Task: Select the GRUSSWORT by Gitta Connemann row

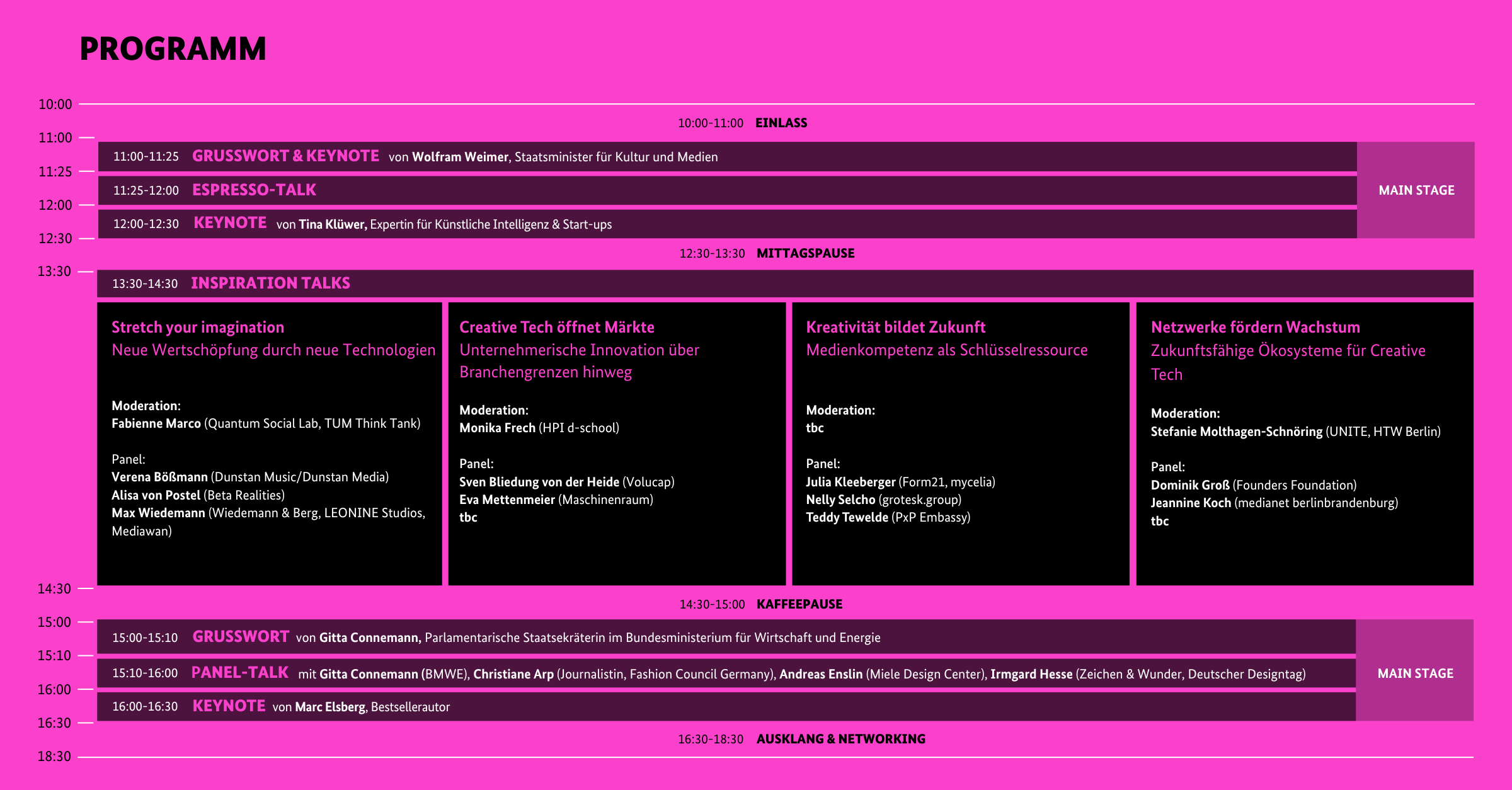Action: coord(241,637)
